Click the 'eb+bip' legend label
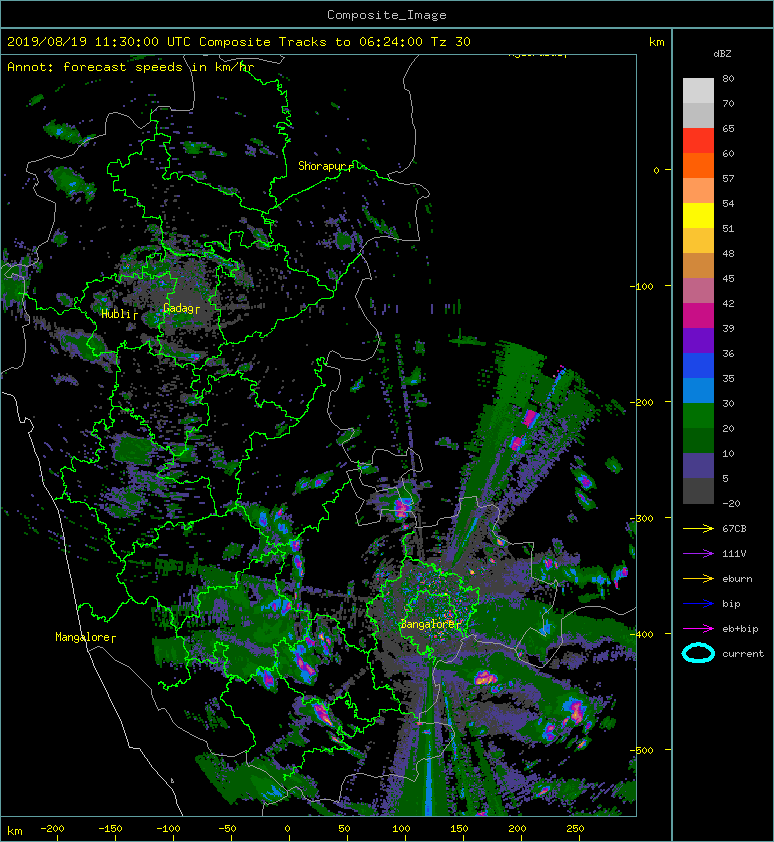The width and height of the screenshot is (774, 842). tap(740, 629)
